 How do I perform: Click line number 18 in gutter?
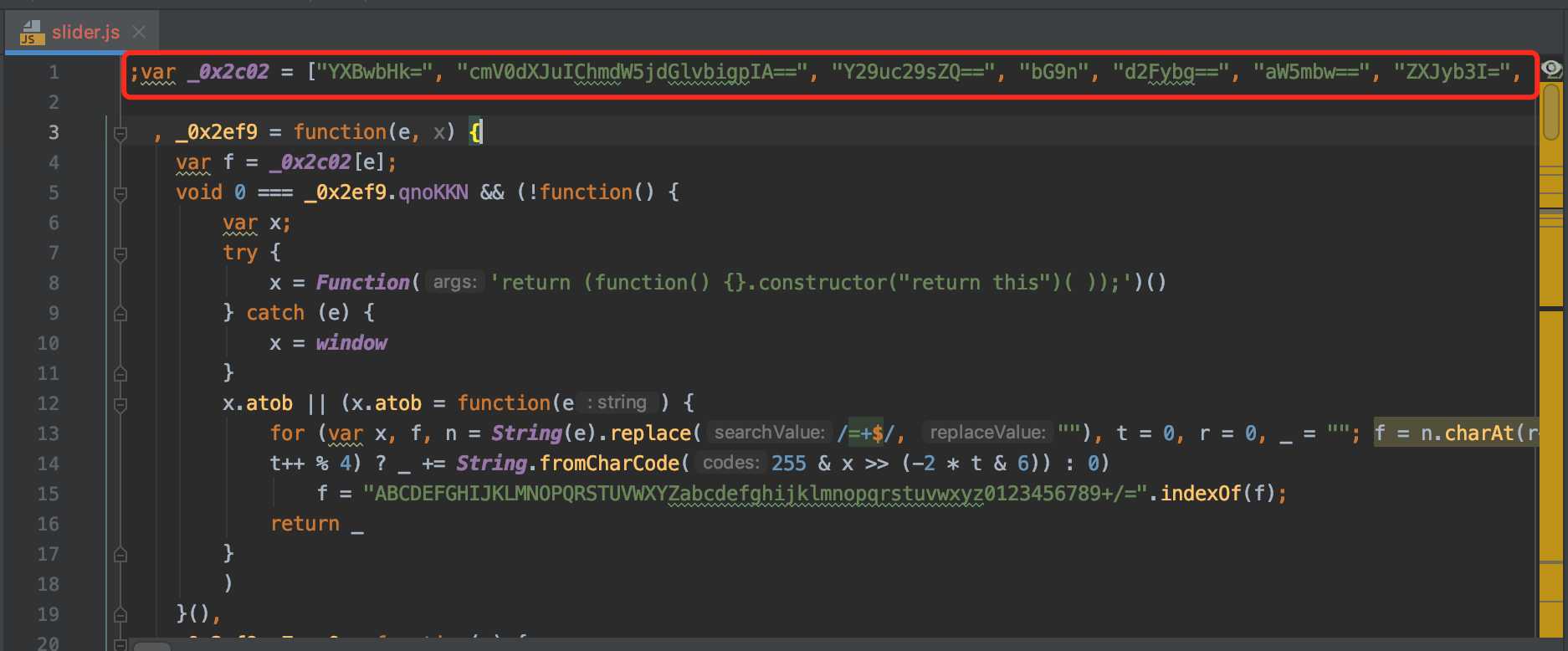pos(49,584)
